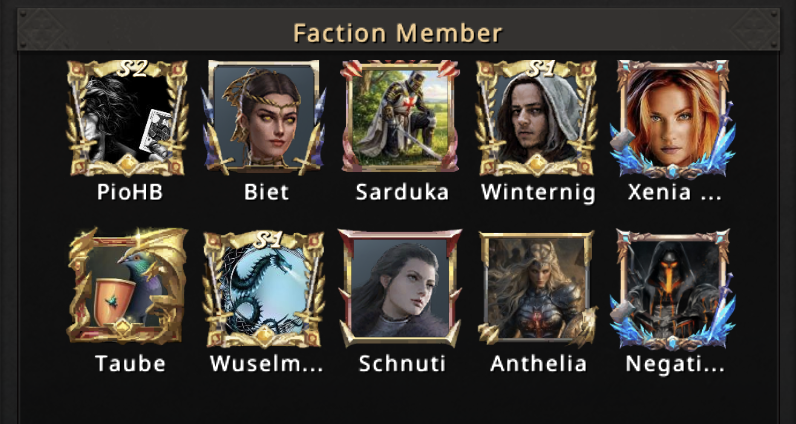The image size is (796, 424).
Task: Open Negati's masked hooded figure avatar
Action: pos(673,289)
